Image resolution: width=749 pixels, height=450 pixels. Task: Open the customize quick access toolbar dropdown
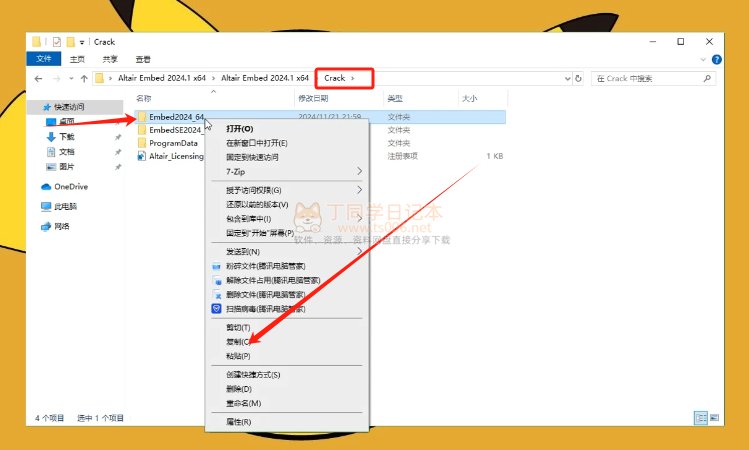(x=82, y=43)
